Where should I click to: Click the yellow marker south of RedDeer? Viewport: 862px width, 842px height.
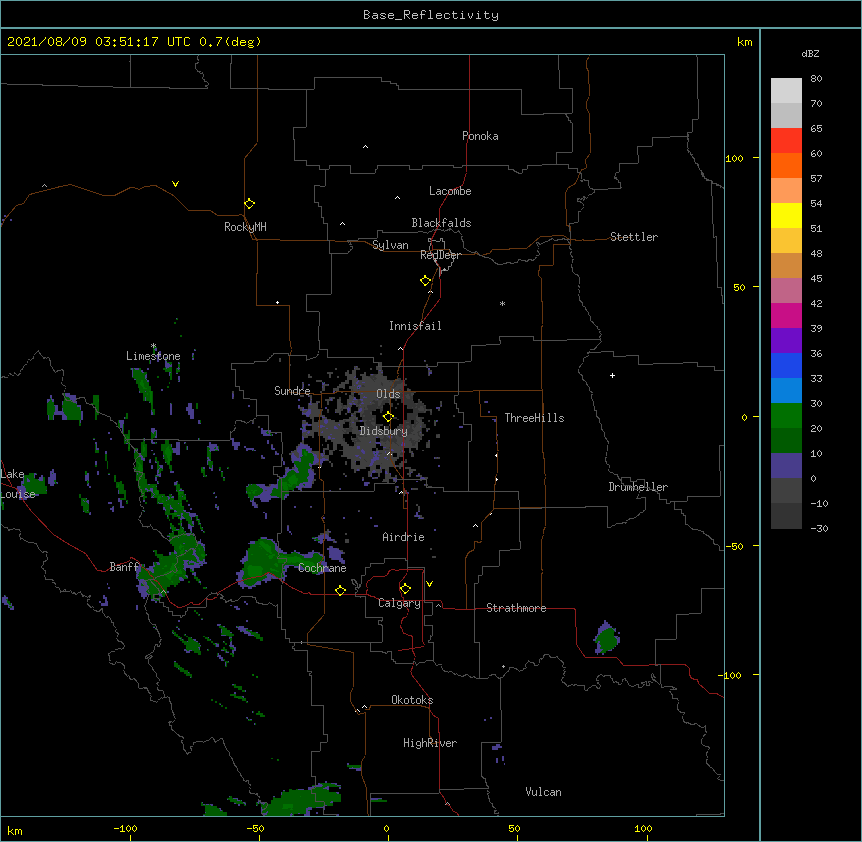tap(425, 280)
